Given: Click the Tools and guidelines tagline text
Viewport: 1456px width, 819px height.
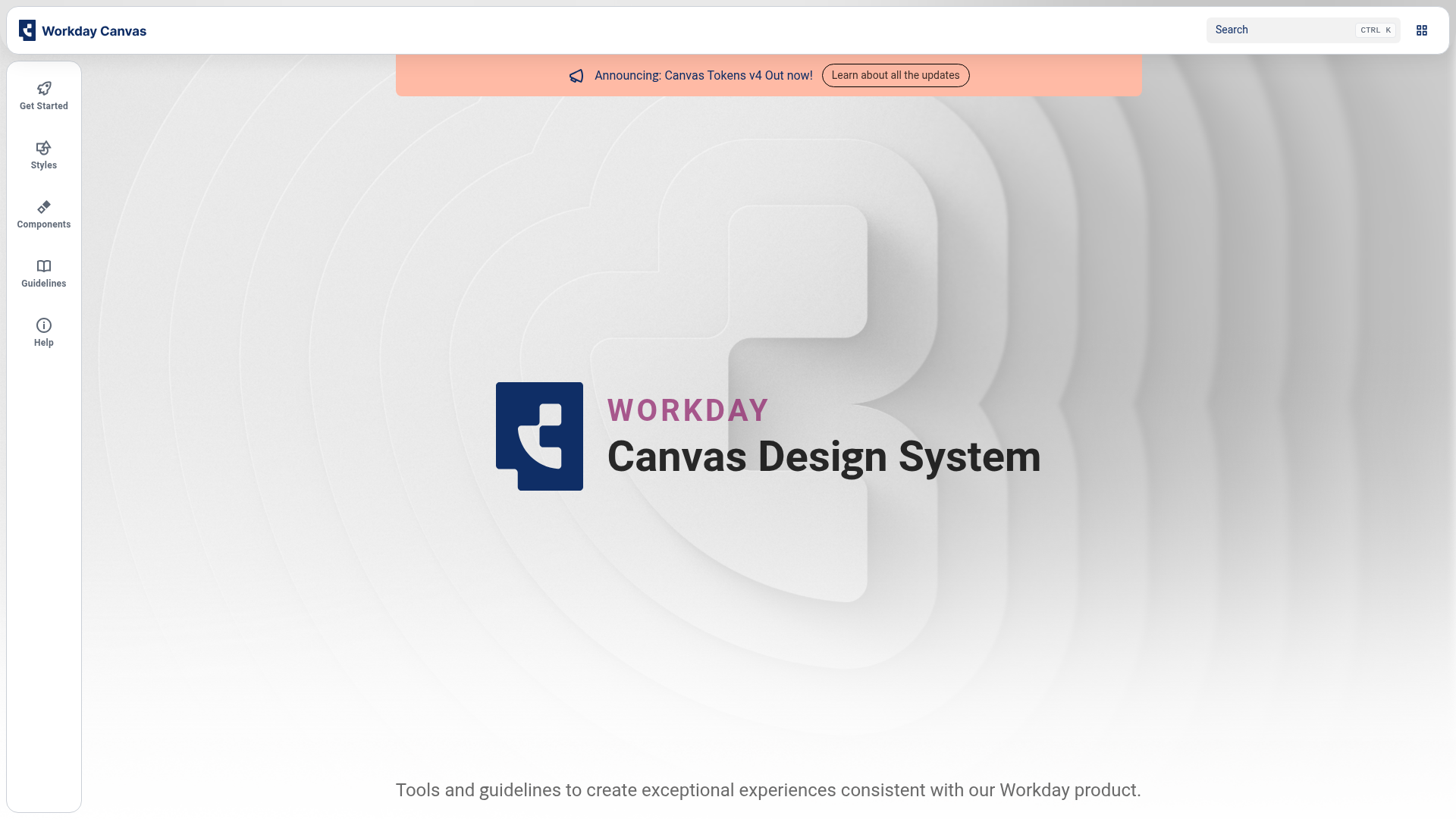Looking at the screenshot, I should (768, 790).
